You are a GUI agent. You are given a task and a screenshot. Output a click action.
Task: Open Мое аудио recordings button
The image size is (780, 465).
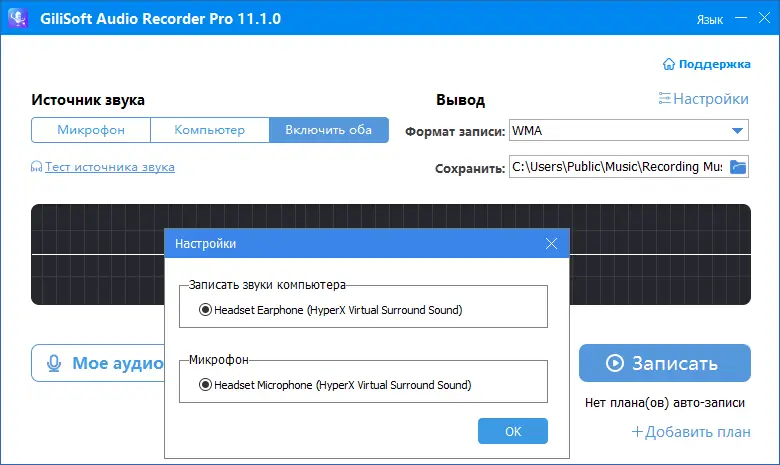[98, 363]
